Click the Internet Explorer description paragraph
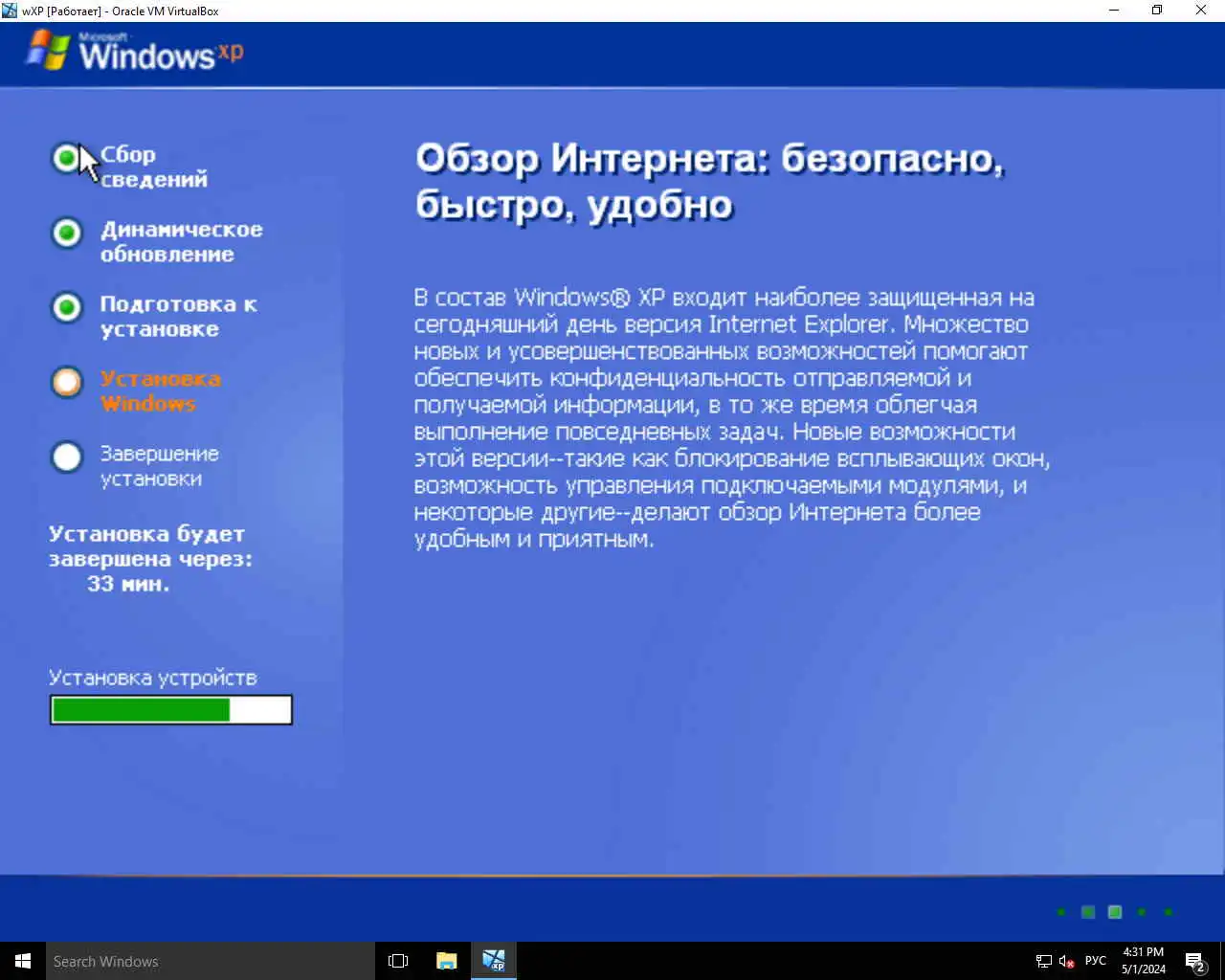The image size is (1225, 980). 732,417
